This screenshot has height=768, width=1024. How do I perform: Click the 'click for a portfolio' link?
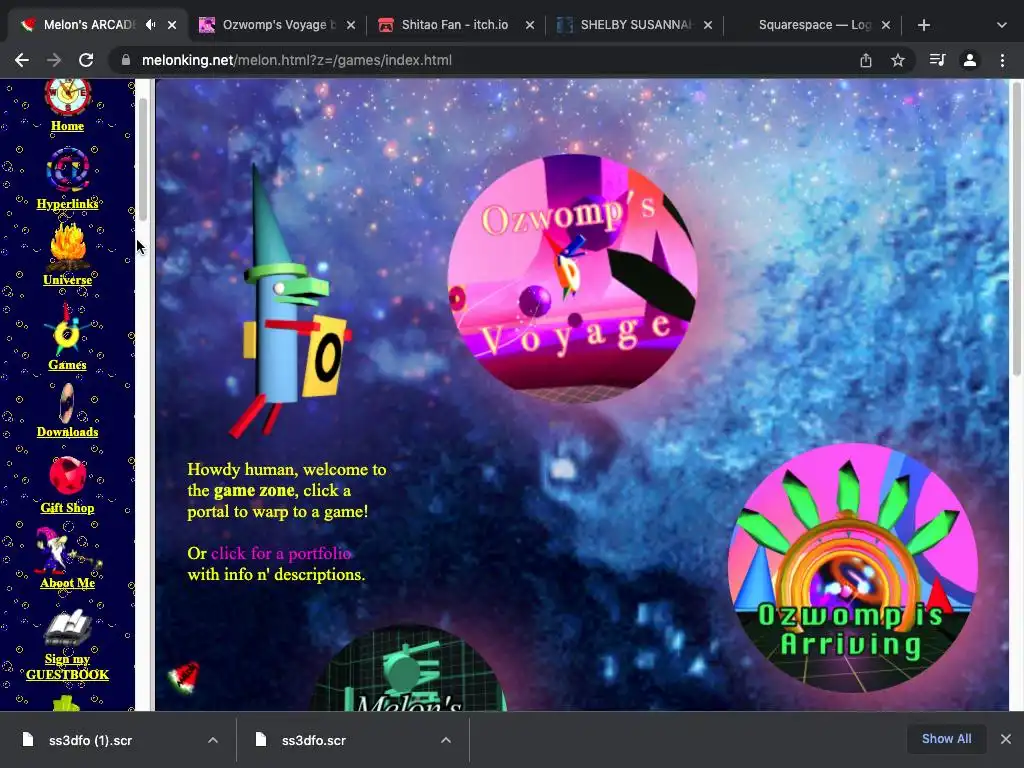(281, 553)
